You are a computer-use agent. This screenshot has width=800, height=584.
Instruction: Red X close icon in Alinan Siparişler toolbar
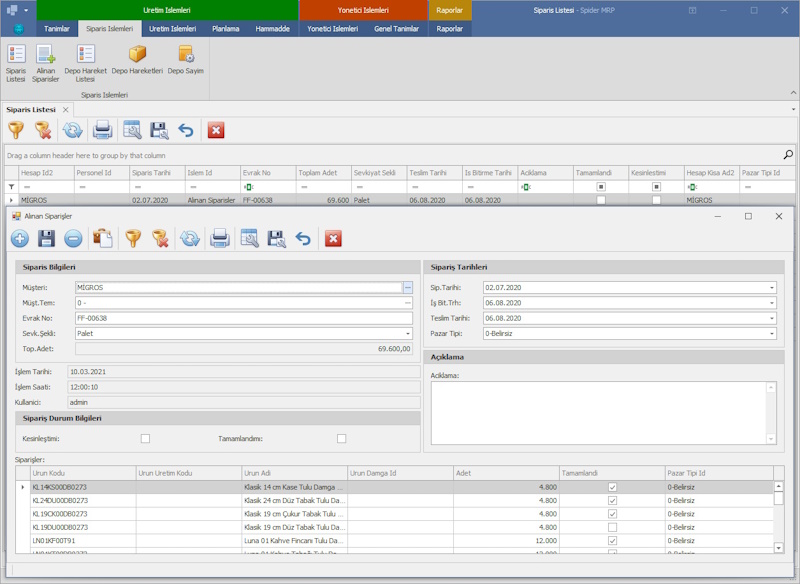click(x=333, y=239)
